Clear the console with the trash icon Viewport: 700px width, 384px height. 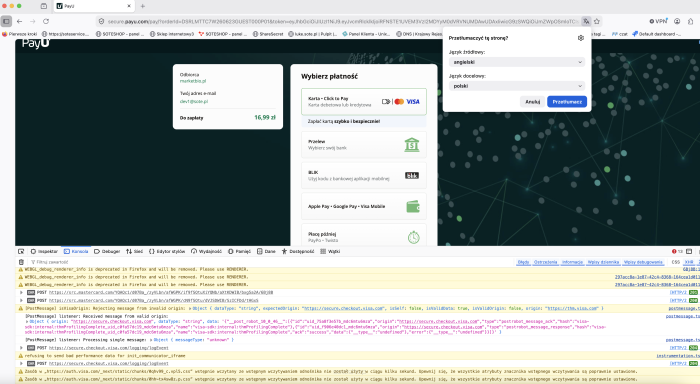tap(21, 262)
